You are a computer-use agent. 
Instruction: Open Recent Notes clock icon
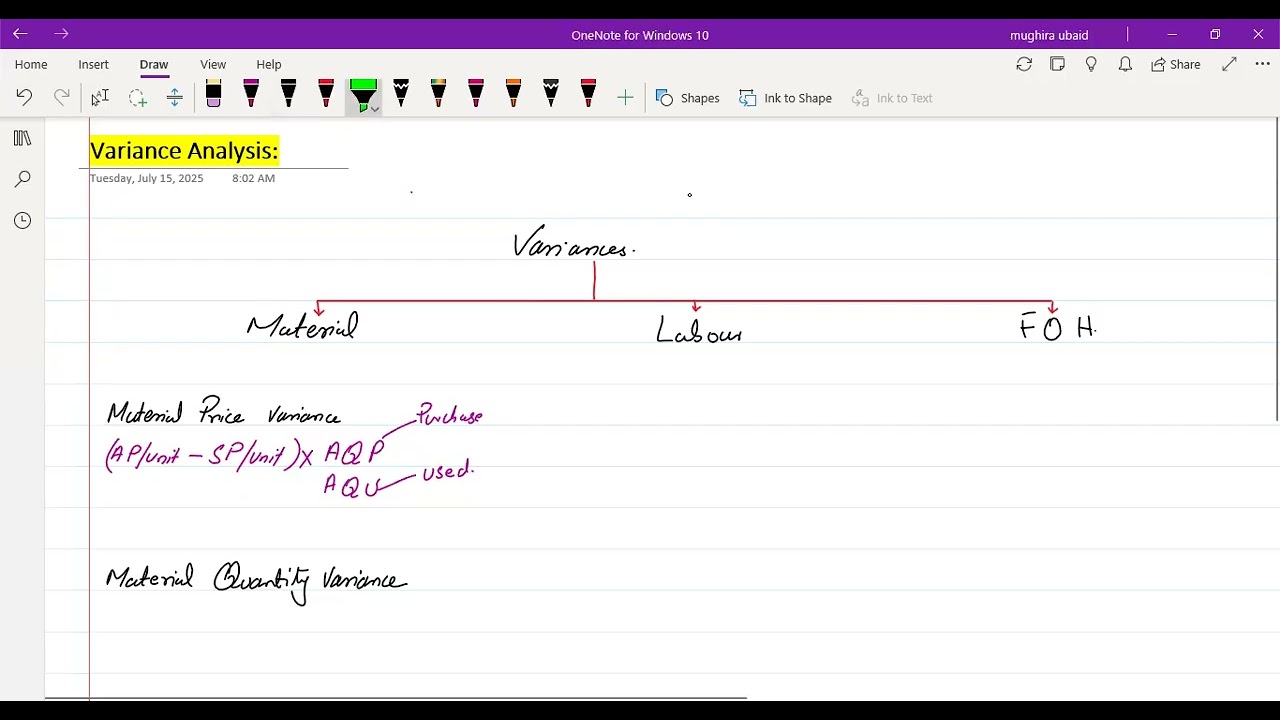pyautogui.click(x=22, y=220)
